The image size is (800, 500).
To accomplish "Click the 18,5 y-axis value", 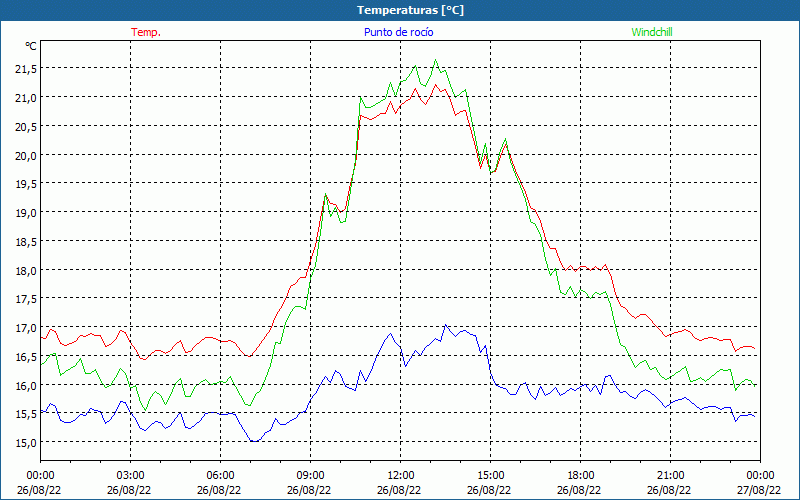I will [26, 241].
